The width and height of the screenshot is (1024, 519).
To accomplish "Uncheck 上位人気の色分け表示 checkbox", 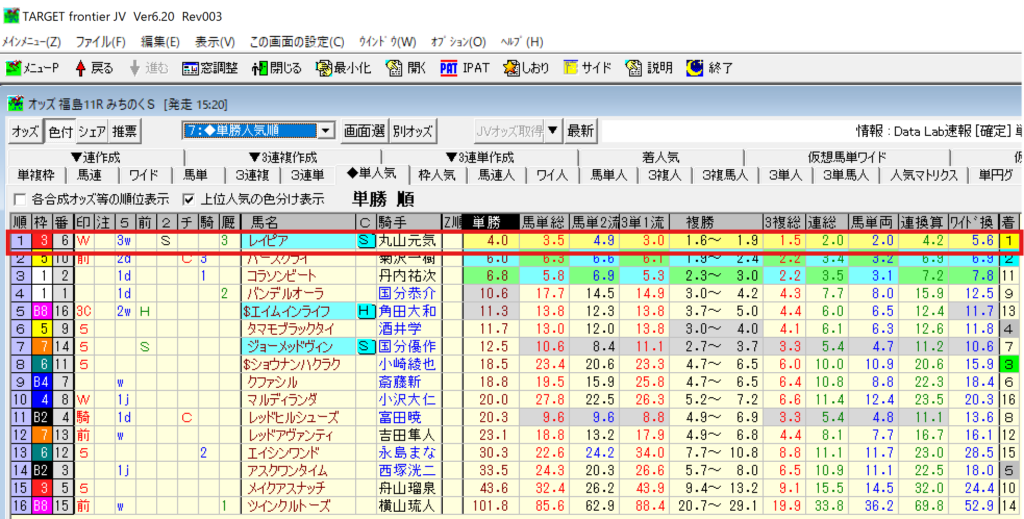I will (188, 198).
